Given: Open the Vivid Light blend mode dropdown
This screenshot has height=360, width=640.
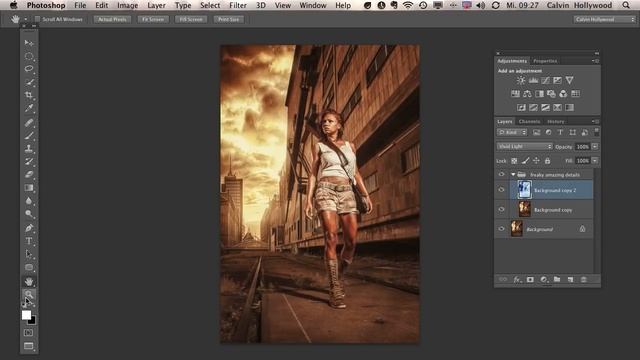Looking at the screenshot, I should 524,147.
